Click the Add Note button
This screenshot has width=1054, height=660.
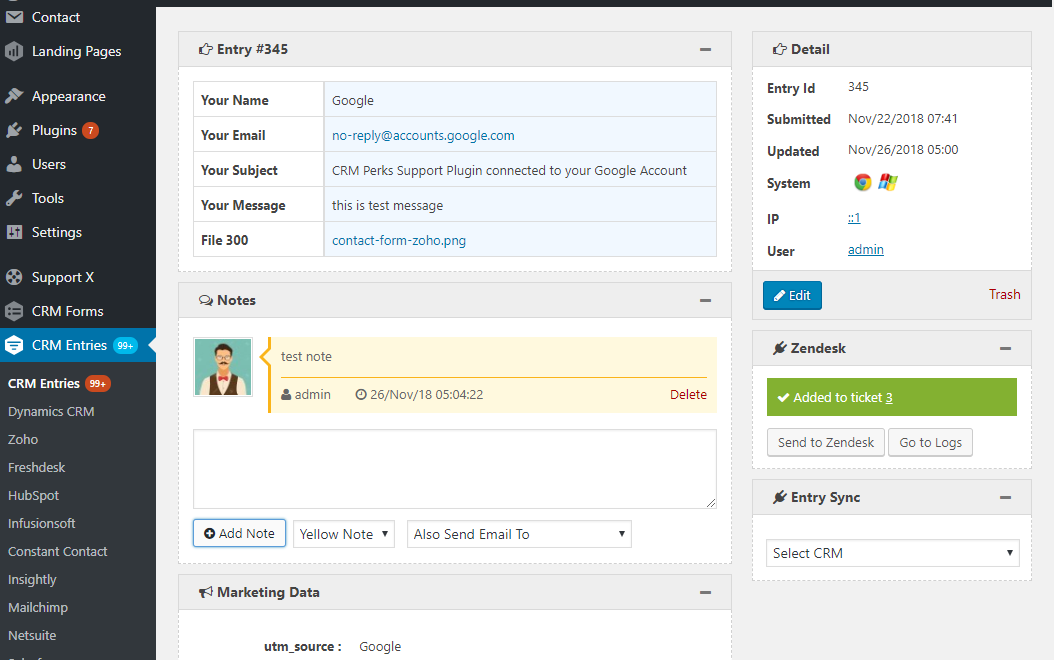239,533
